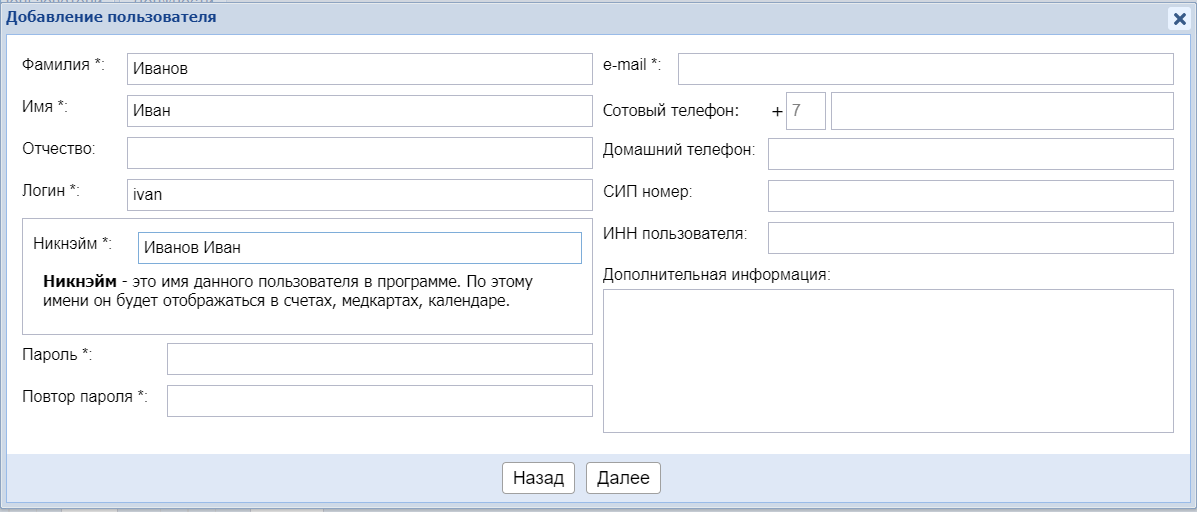This screenshot has width=1197, height=512.
Task: Click the Никнэйм description hint text
Action: pos(290,291)
